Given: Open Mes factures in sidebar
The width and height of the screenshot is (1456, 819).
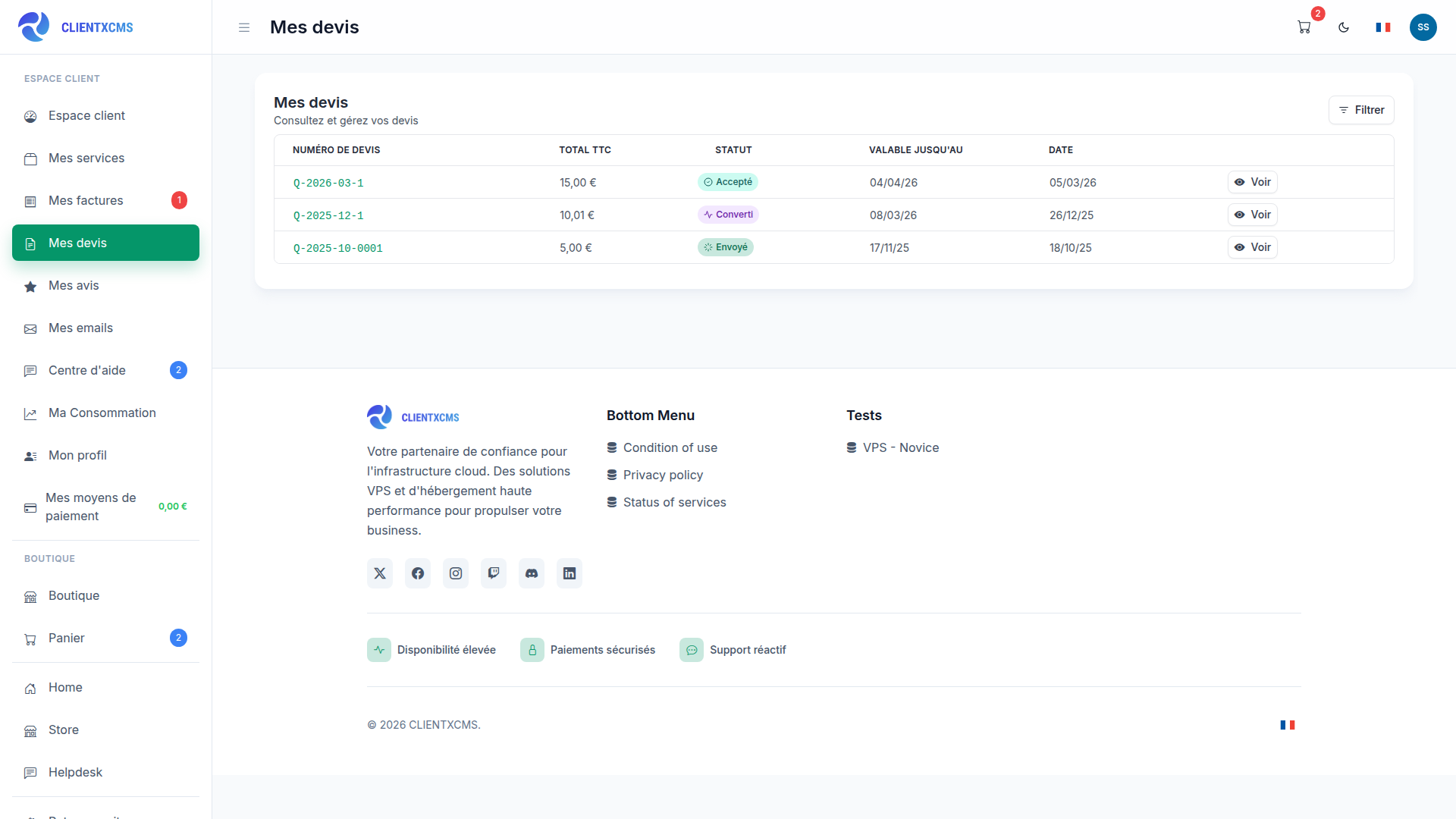Looking at the screenshot, I should tap(105, 200).
